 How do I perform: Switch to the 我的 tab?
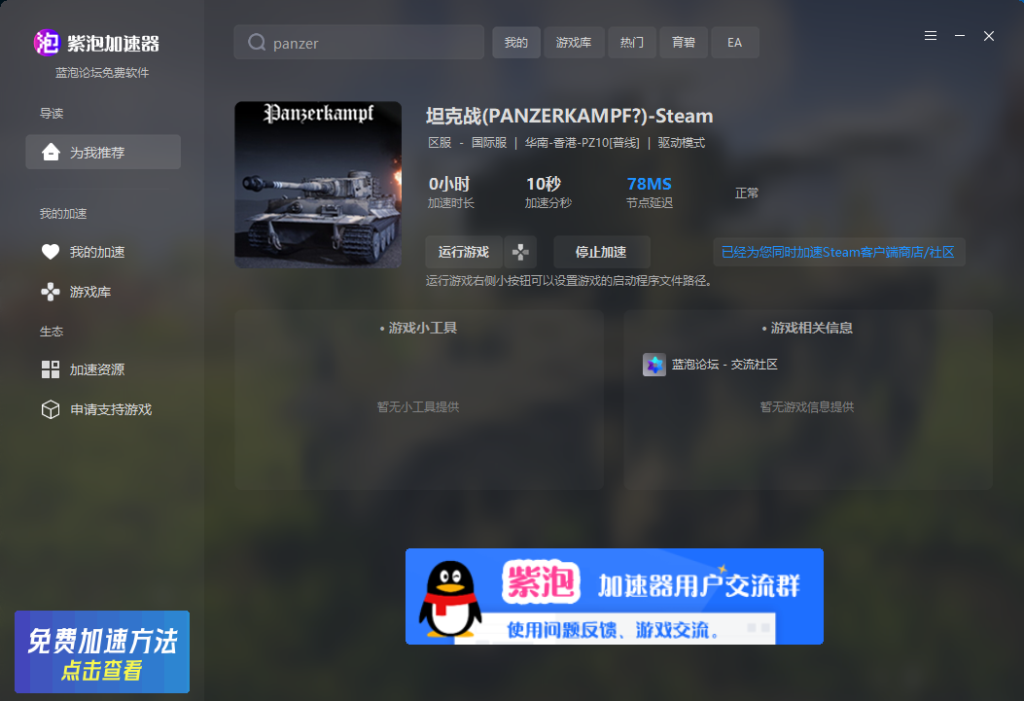tap(516, 42)
